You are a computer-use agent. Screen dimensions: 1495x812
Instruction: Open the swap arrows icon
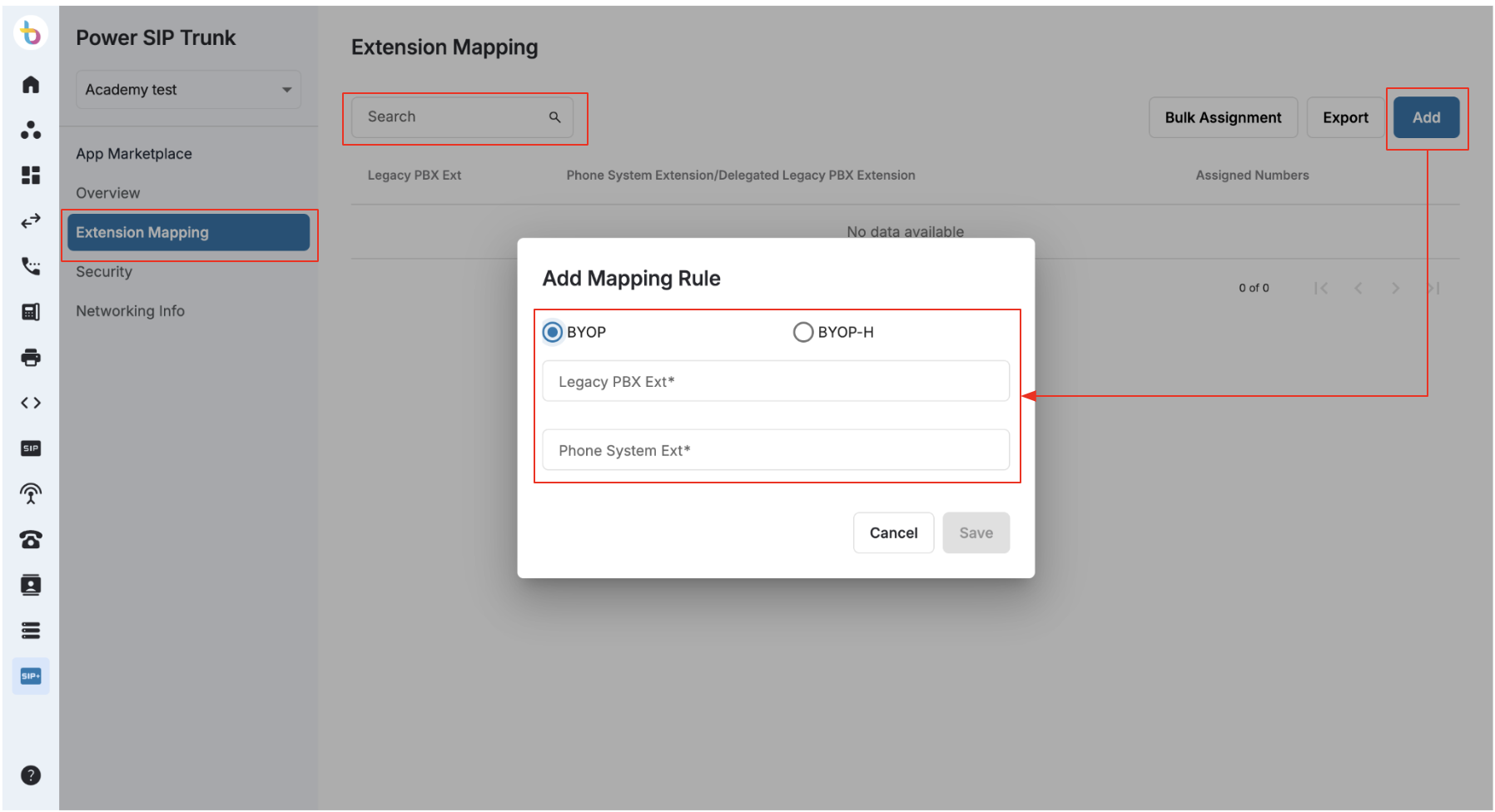[31, 220]
